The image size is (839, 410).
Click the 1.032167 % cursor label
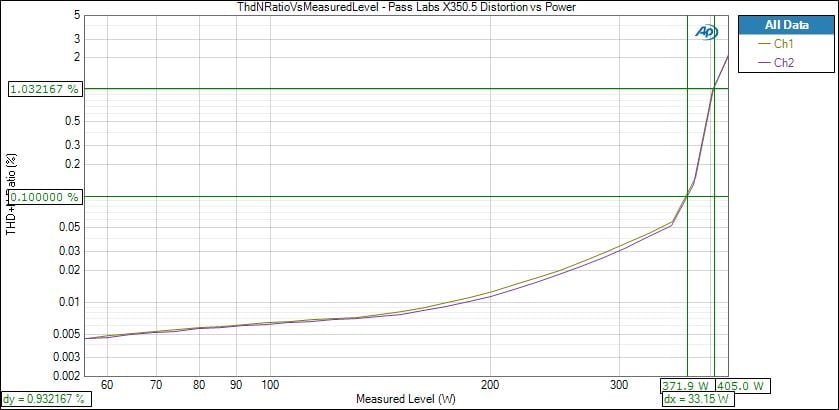click(x=44, y=89)
